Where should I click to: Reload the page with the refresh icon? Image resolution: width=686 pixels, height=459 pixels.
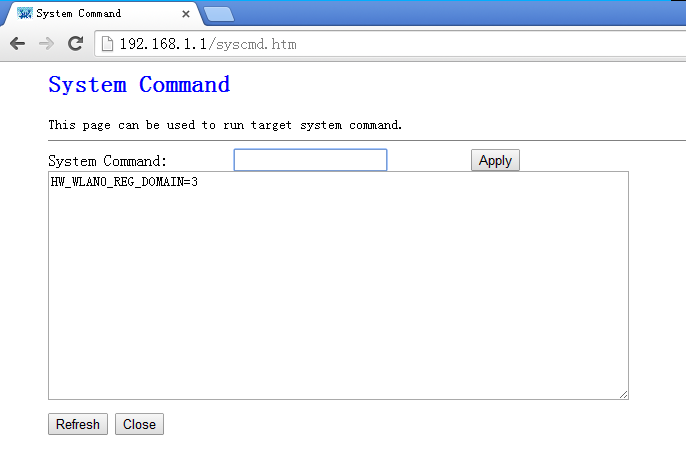pyautogui.click(x=76, y=43)
